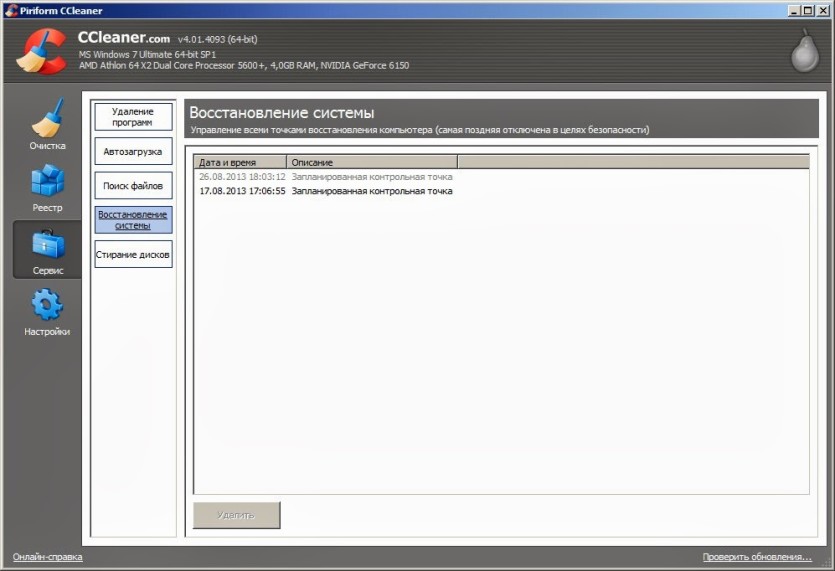Open the Онлайн-справка link
The width and height of the screenshot is (835, 571).
(x=47, y=557)
